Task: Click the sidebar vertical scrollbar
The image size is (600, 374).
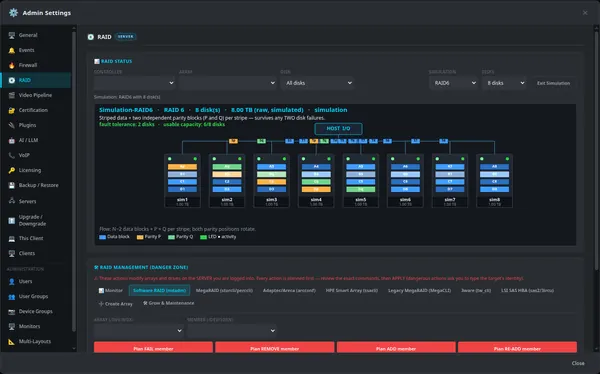Action: [x=74, y=180]
